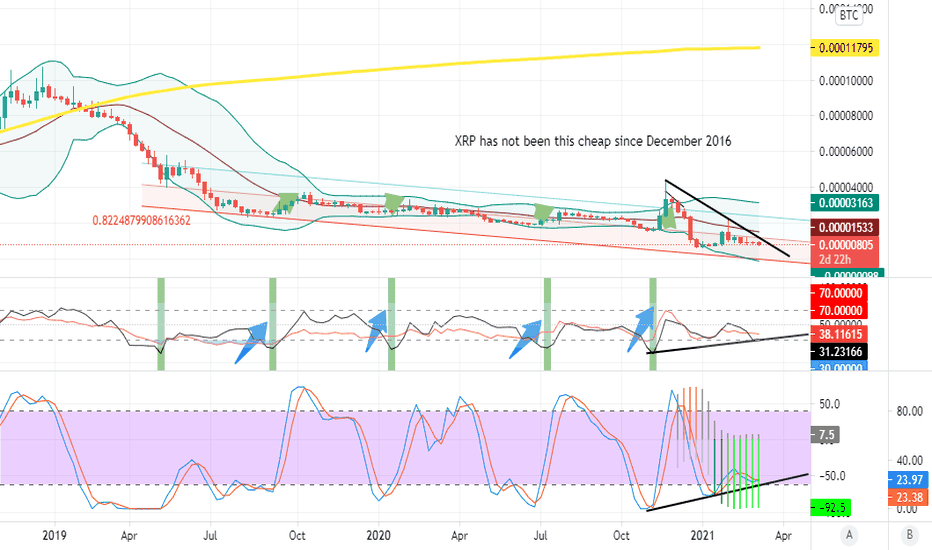The width and height of the screenshot is (932, 550).
Task: Click the 40.00 tick on oscillator scale
Action: tap(909, 460)
